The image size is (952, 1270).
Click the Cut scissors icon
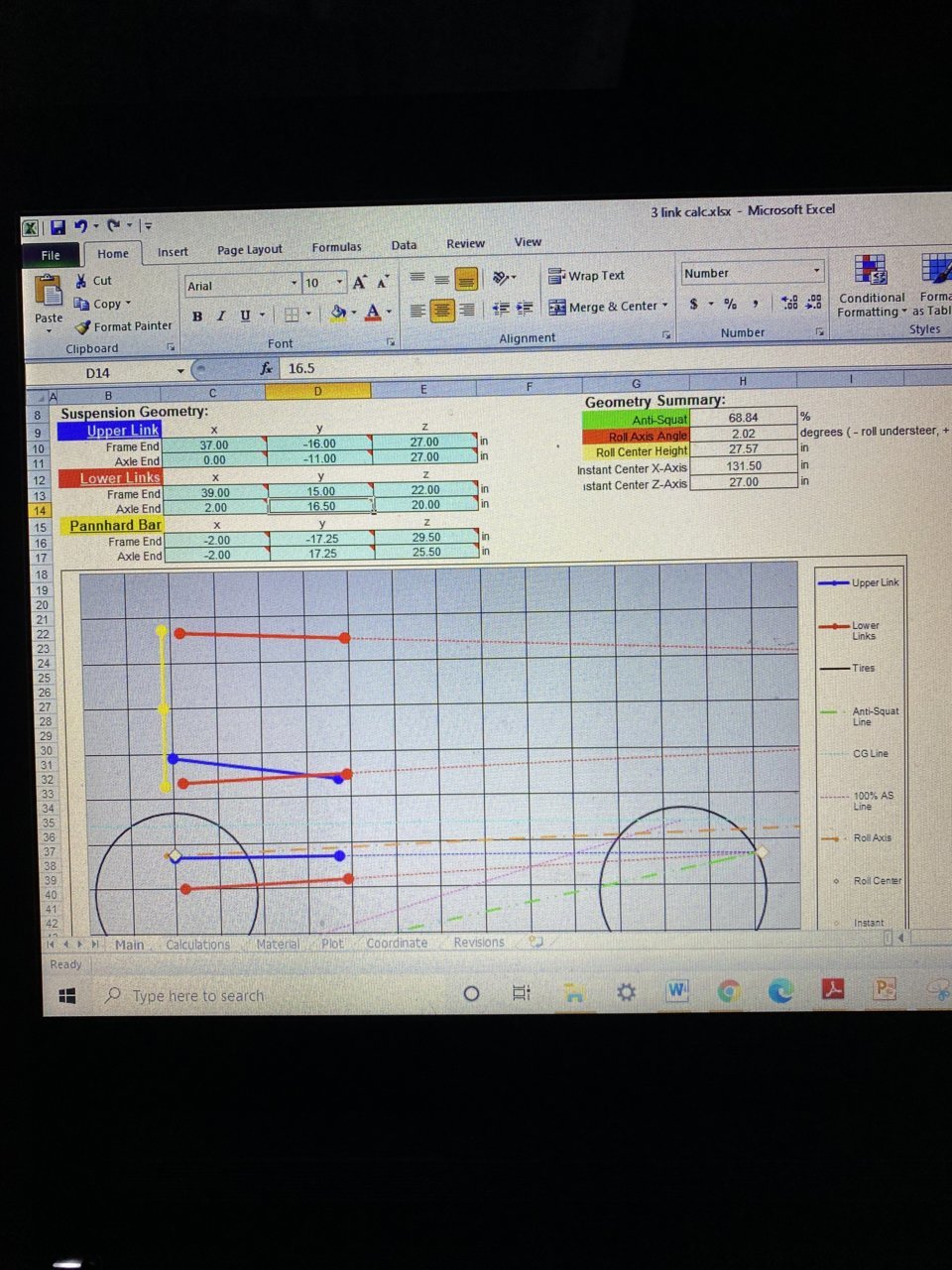coord(80,281)
